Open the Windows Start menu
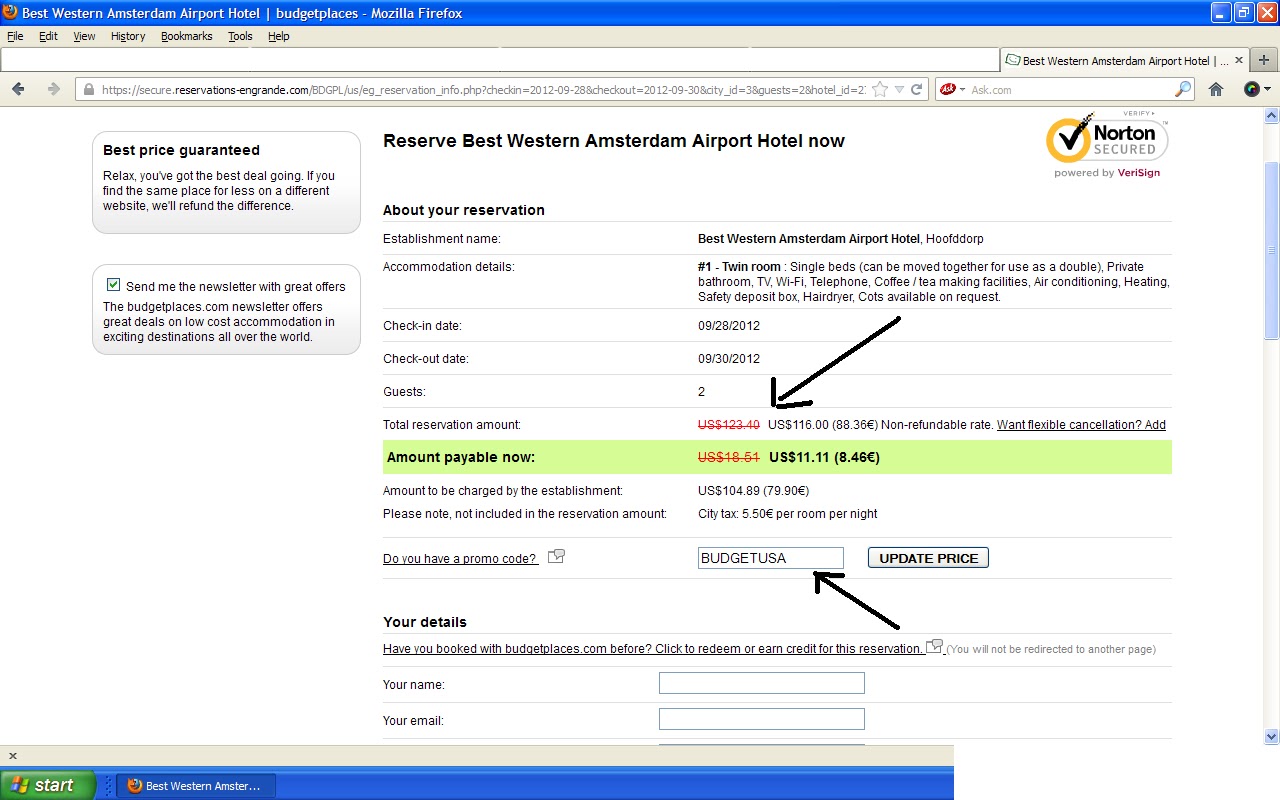 point(48,785)
